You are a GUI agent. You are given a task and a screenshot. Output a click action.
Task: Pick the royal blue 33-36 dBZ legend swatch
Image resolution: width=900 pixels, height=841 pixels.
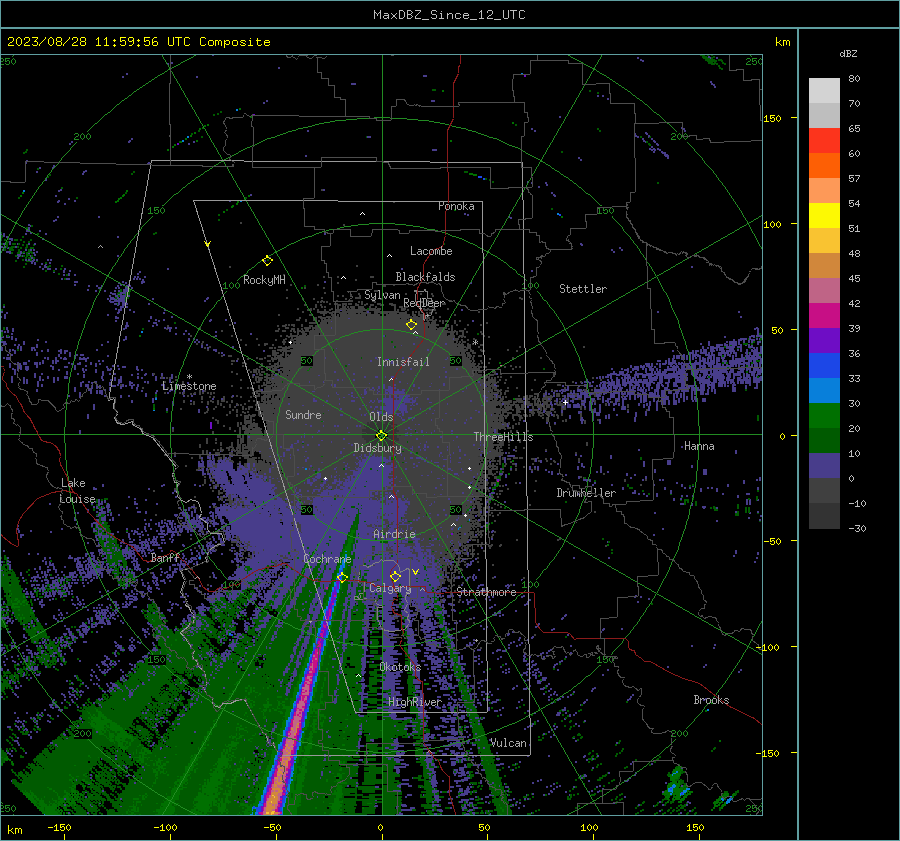tap(824, 365)
